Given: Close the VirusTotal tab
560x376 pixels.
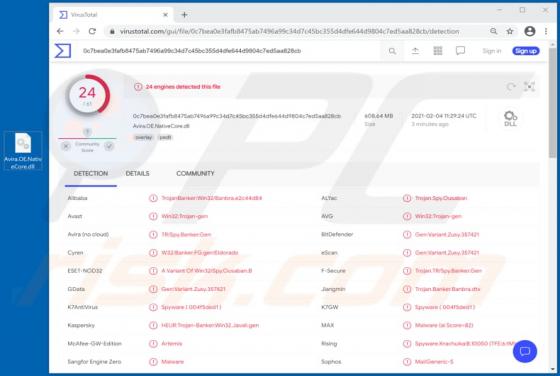Looking at the screenshot, I should 165,15.
